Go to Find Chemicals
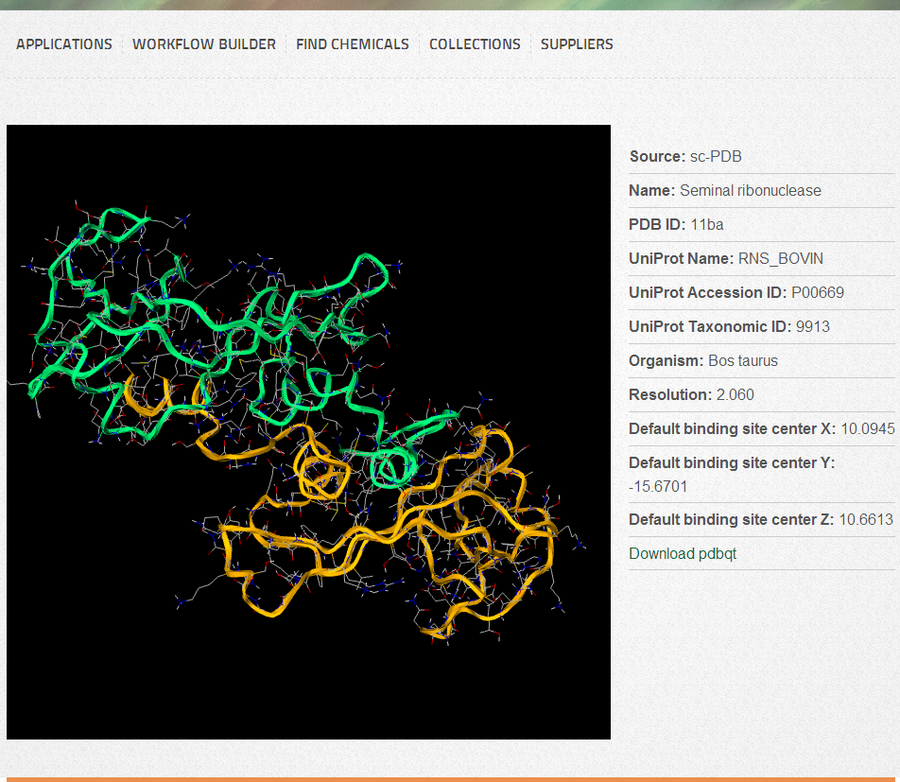 pyautogui.click(x=352, y=44)
